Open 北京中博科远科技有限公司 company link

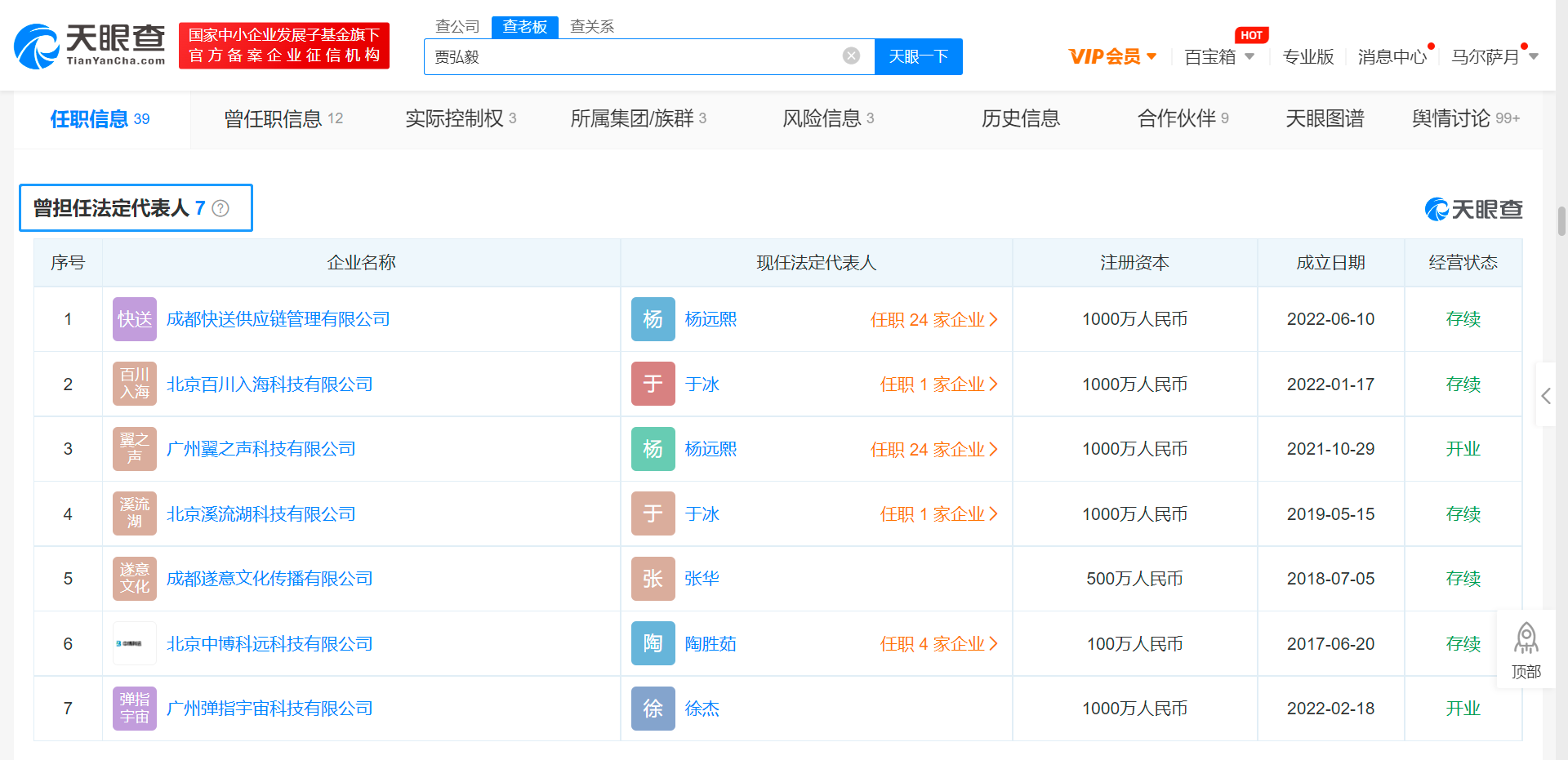[269, 643]
